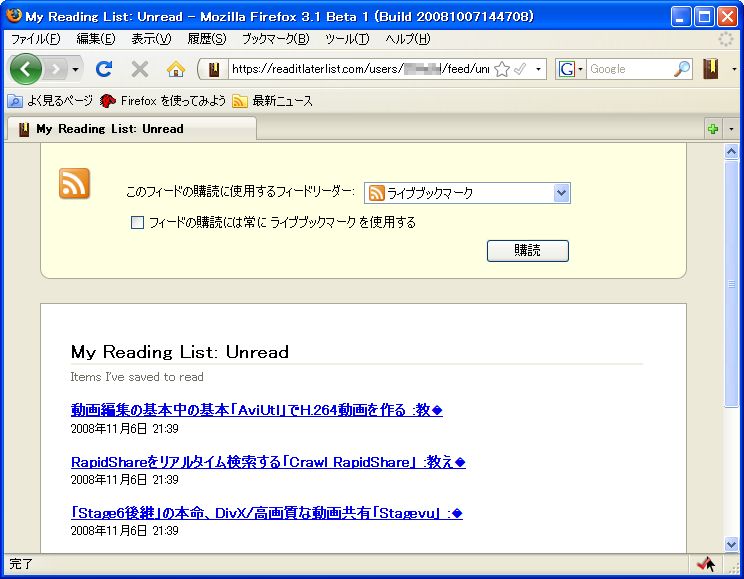Screen dimensions: 744x579
Task: Open the Stage6後継 Stagevu article link
Action: click(x=267, y=513)
